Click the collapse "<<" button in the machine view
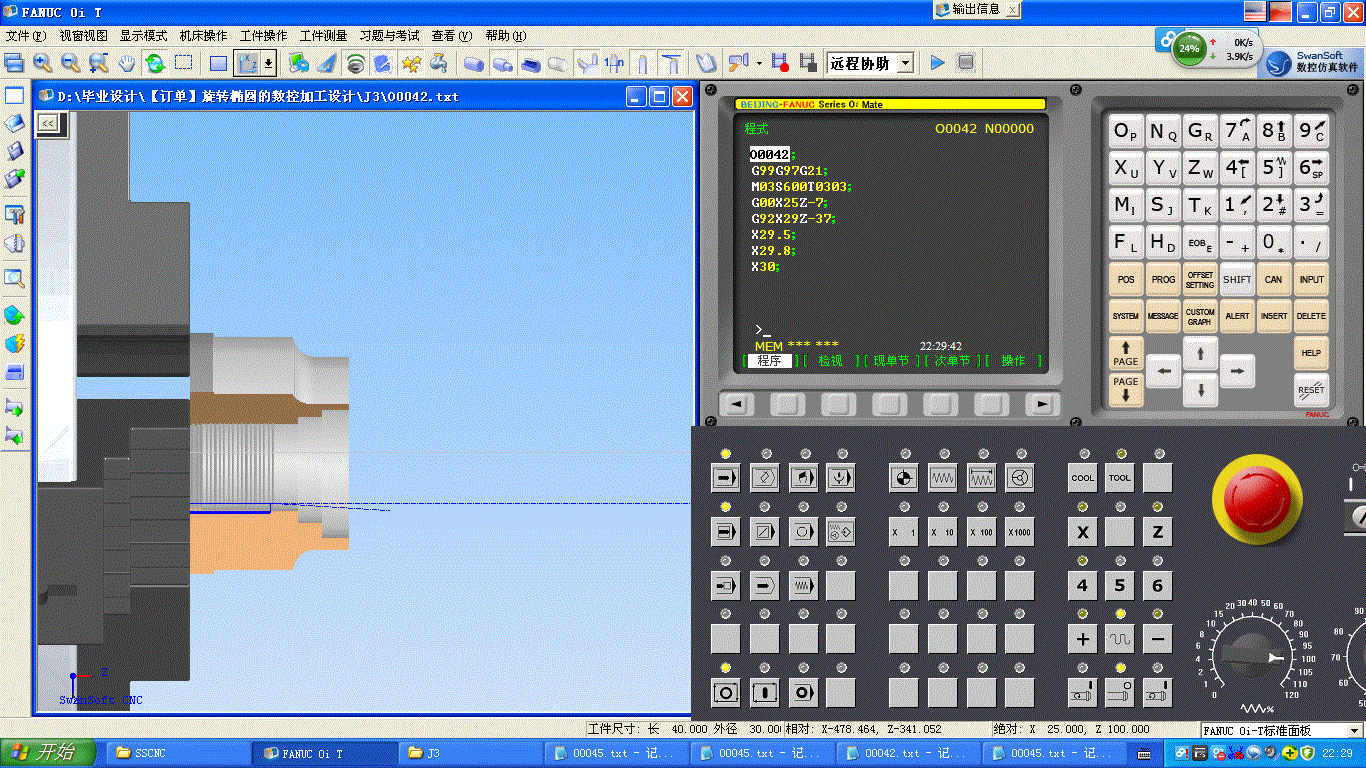The width and height of the screenshot is (1366, 768). pos(48,123)
